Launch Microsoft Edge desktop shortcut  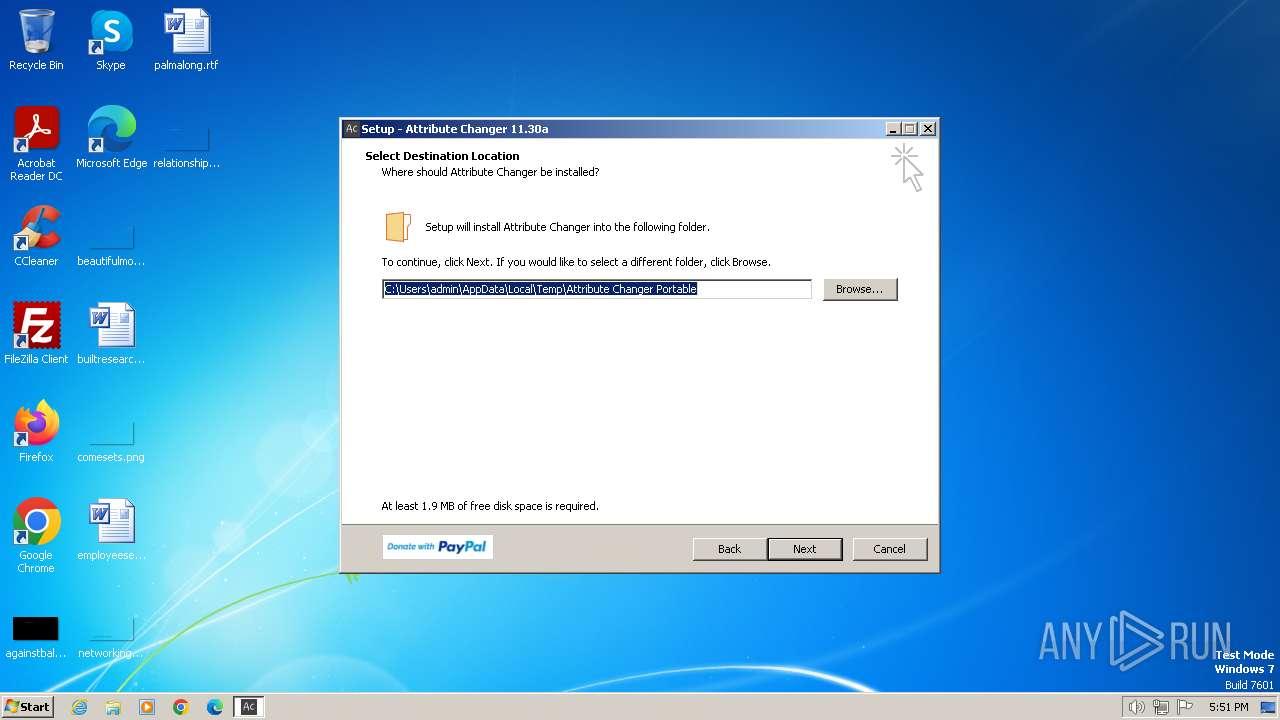coord(111,138)
